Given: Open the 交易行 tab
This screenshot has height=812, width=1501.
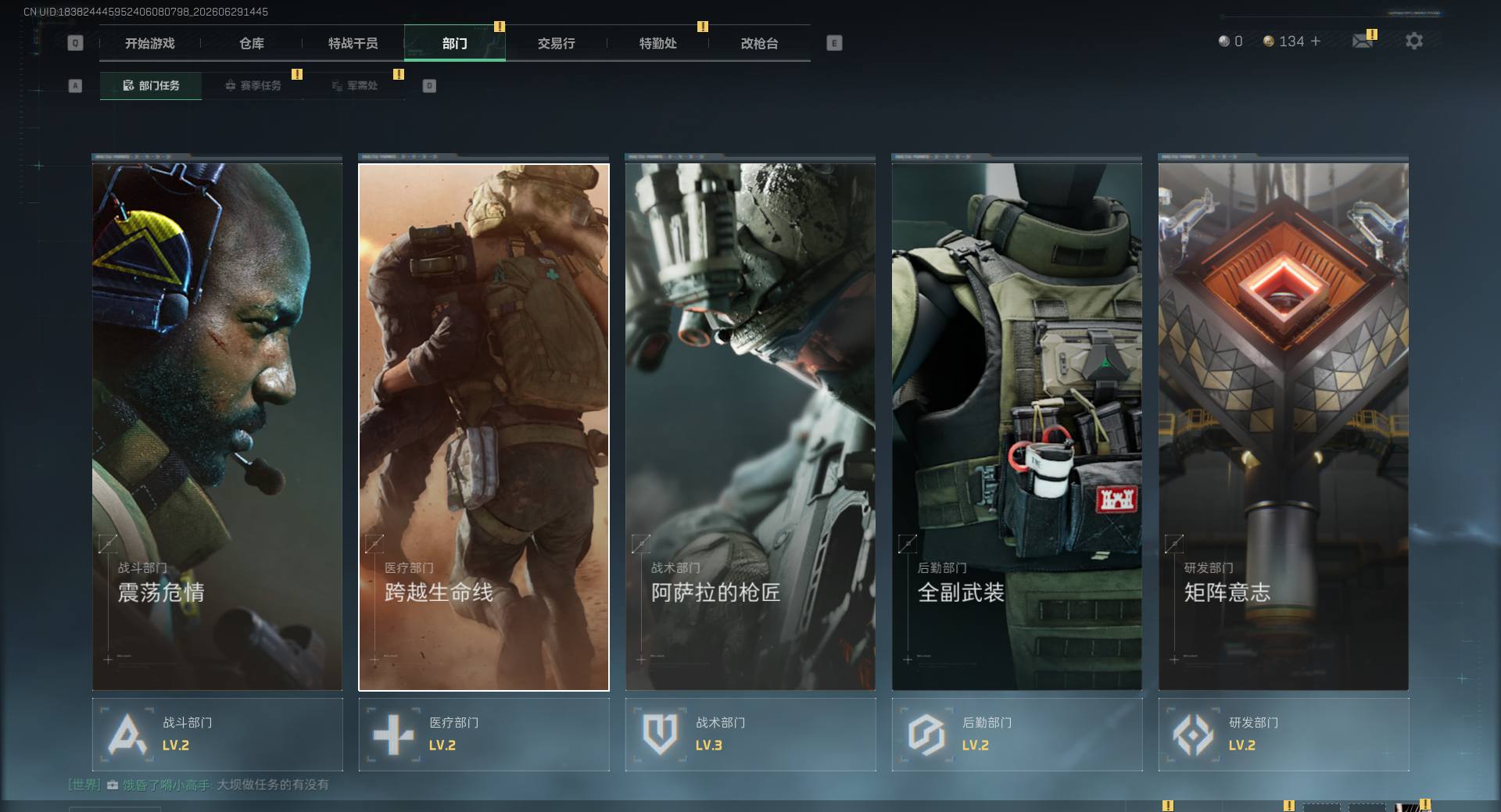Looking at the screenshot, I should 557,43.
